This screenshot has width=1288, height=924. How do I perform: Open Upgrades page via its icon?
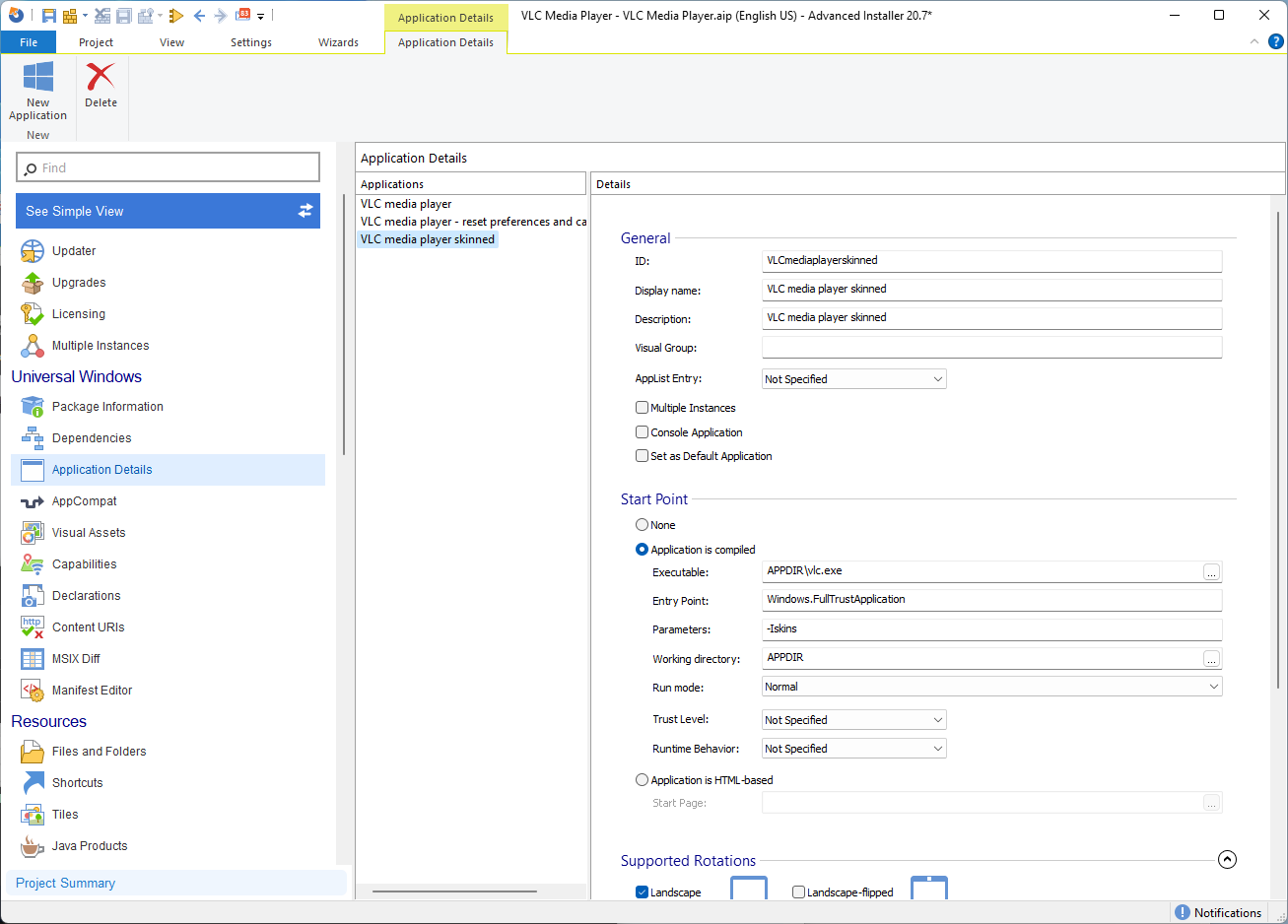[33, 283]
